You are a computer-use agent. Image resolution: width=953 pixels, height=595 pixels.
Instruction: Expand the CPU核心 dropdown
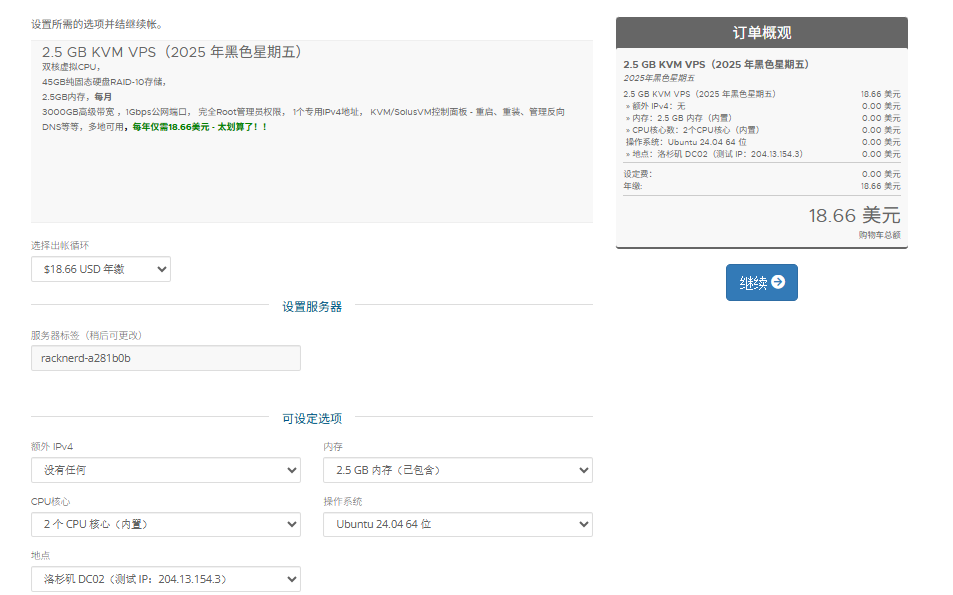(165, 524)
